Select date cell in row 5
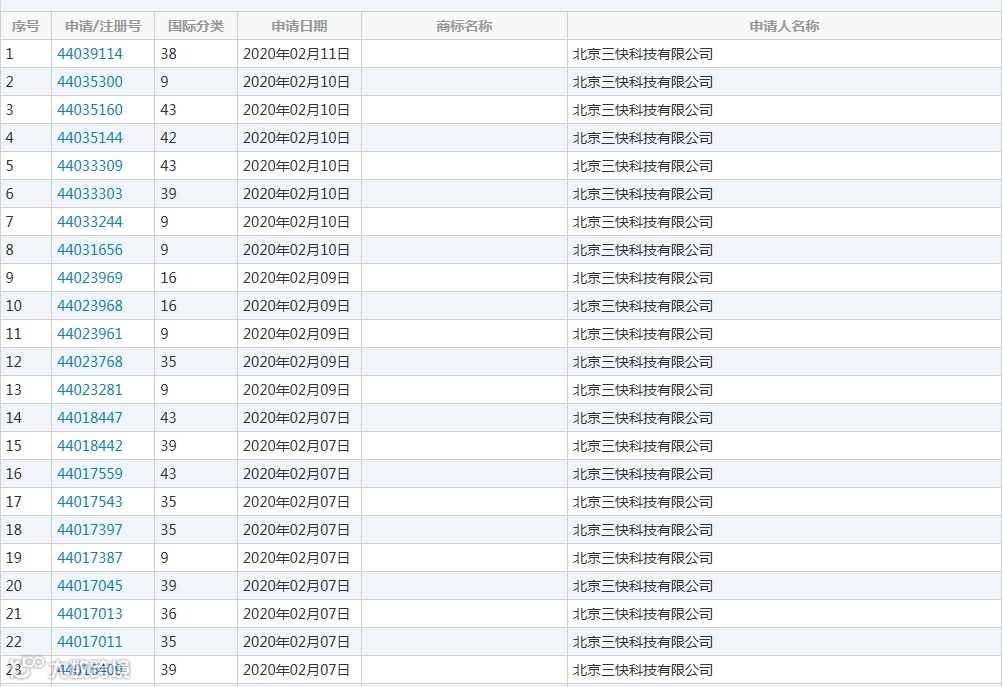This screenshot has height=687, width=1003. [299, 166]
